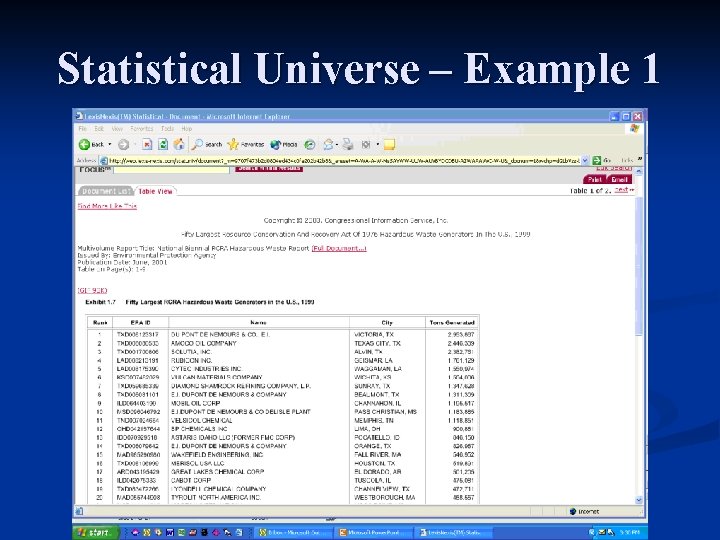Screen dimensions: 720x540
Task: Click the EPA ID column header
Action: [x=141, y=322]
